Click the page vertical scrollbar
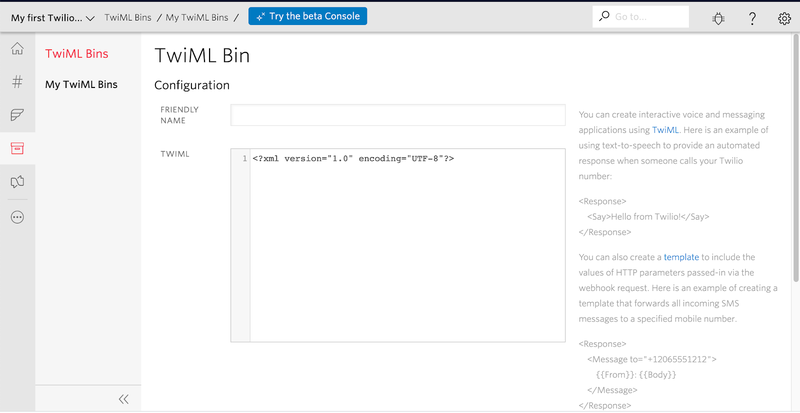This screenshot has height=413, width=800. (x=796, y=157)
